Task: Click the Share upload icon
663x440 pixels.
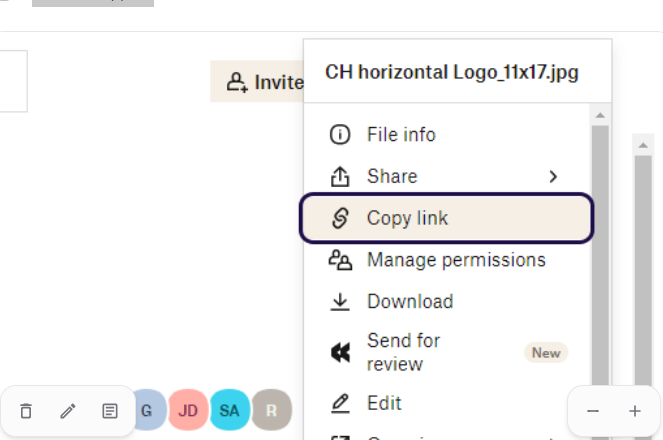Action: [x=340, y=177]
